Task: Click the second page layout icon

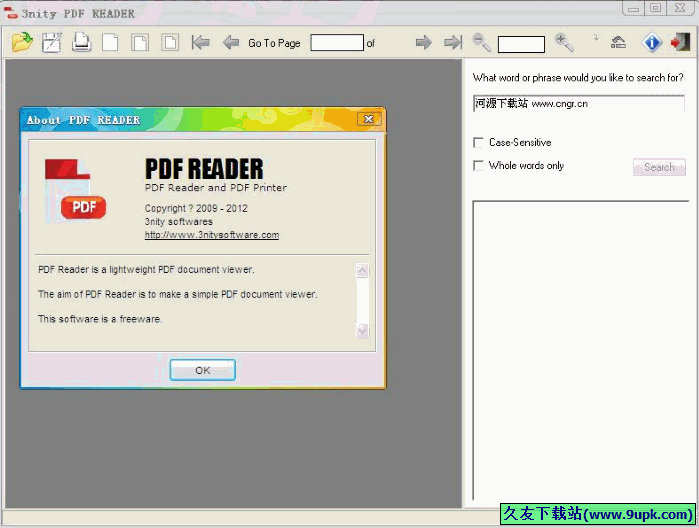Action: click(x=140, y=43)
